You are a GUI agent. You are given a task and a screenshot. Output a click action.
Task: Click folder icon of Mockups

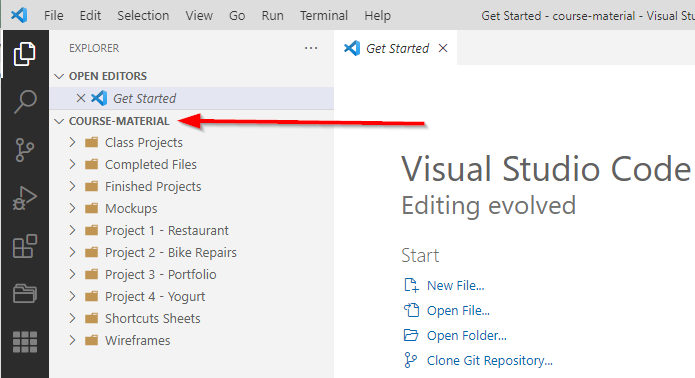[91, 208]
